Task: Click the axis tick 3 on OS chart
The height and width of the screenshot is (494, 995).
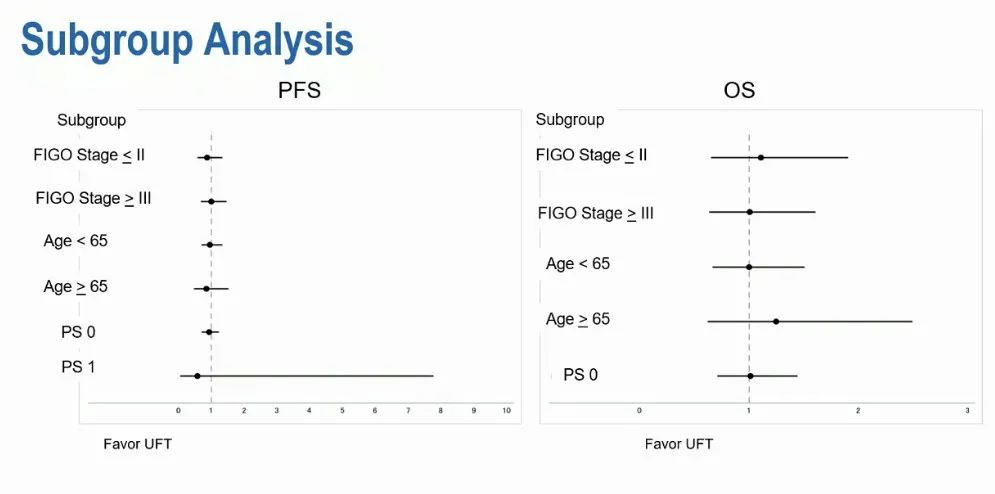Action: point(967,411)
